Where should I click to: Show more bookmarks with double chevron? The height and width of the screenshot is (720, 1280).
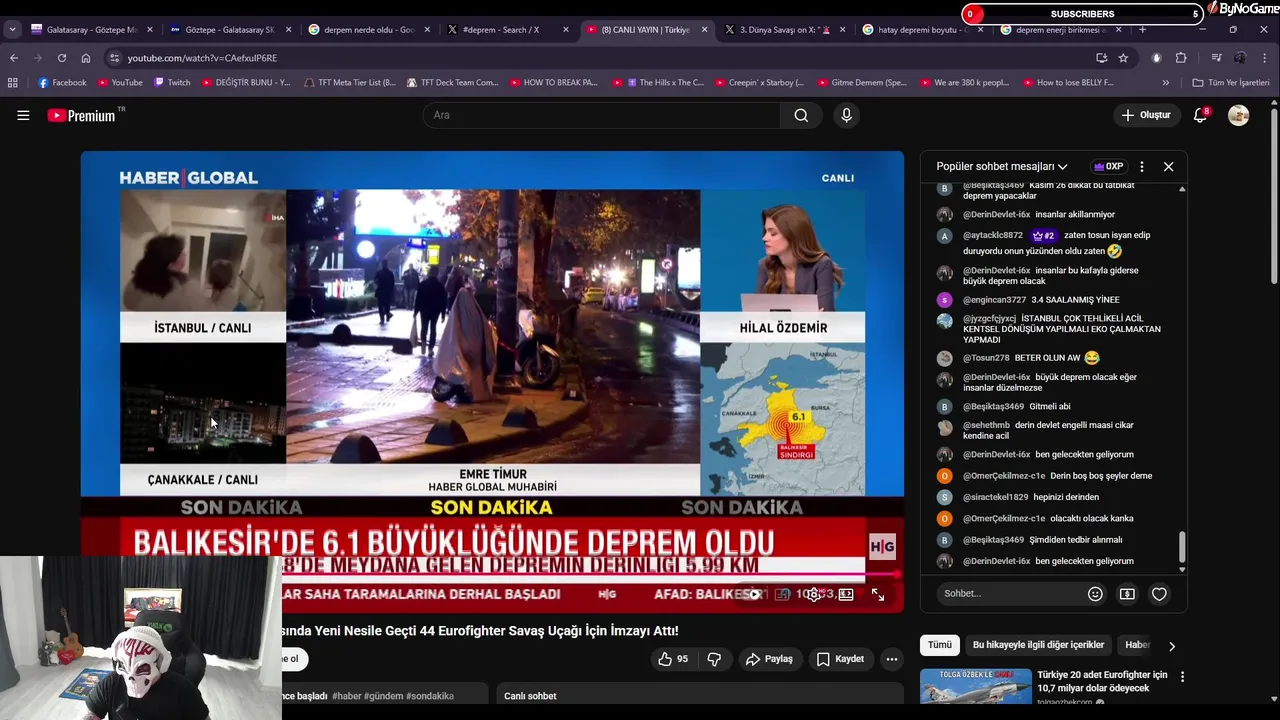click(x=1166, y=83)
